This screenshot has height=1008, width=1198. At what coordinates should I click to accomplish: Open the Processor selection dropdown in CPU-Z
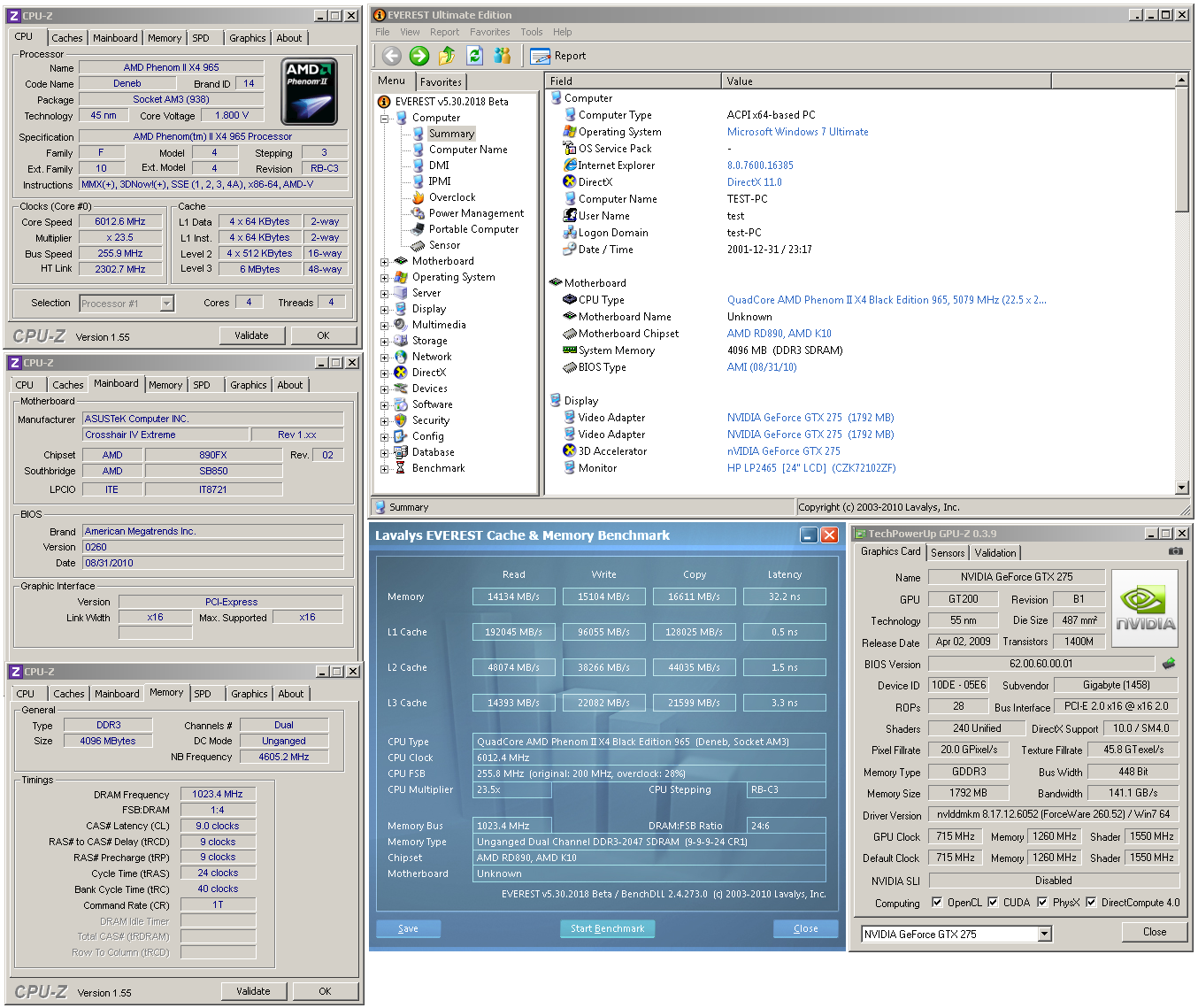[x=166, y=304]
